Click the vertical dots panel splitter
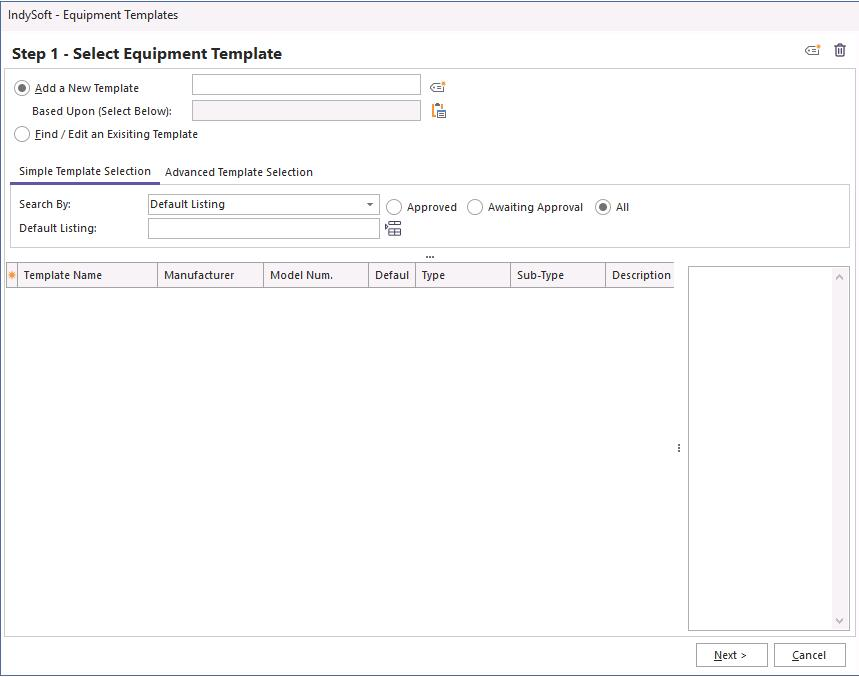The width and height of the screenshot is (859, 677). [679, 448]
